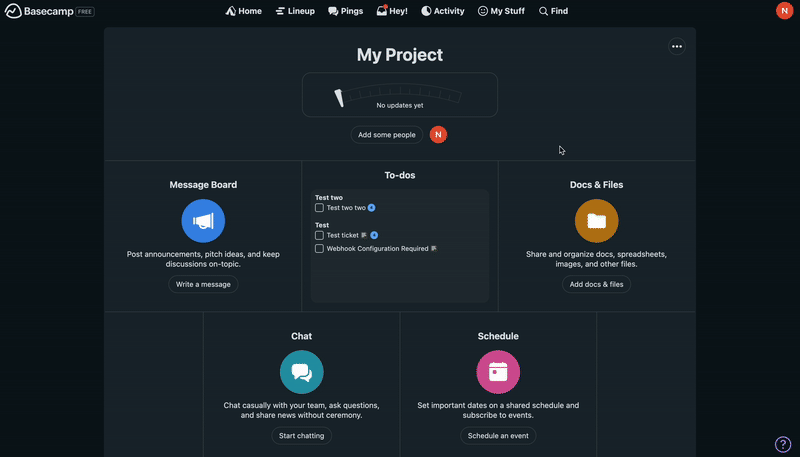Click notes icon beside Webhook Configuration Required
Screen dimensions: 800x457
(x=434, y=248)
